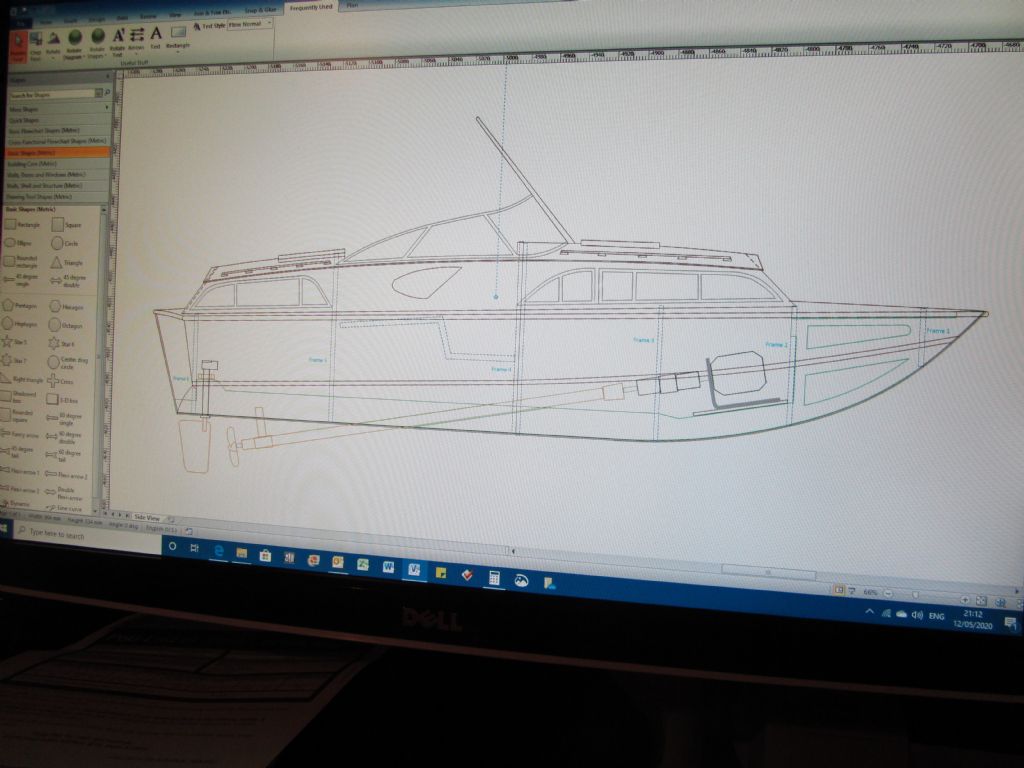Screen dimensions: 1024x768
Task: Open Microsoft Edge from the taskbar
Action: point(218,551)
